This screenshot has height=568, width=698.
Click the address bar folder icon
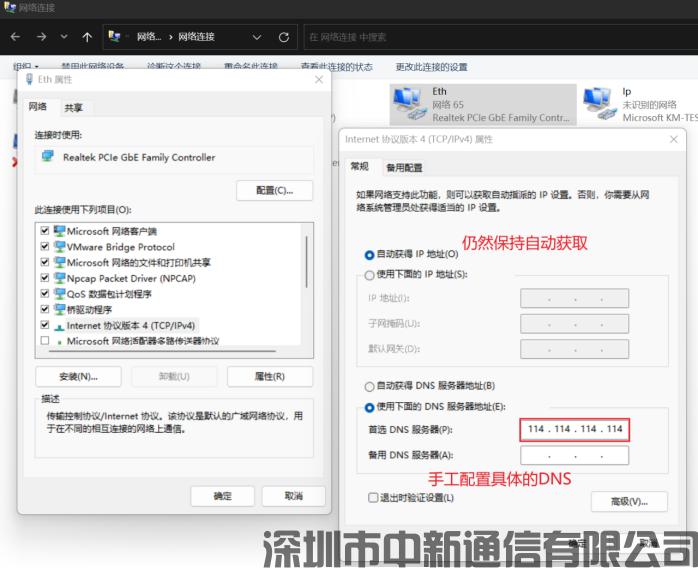(x=114, y=37)
